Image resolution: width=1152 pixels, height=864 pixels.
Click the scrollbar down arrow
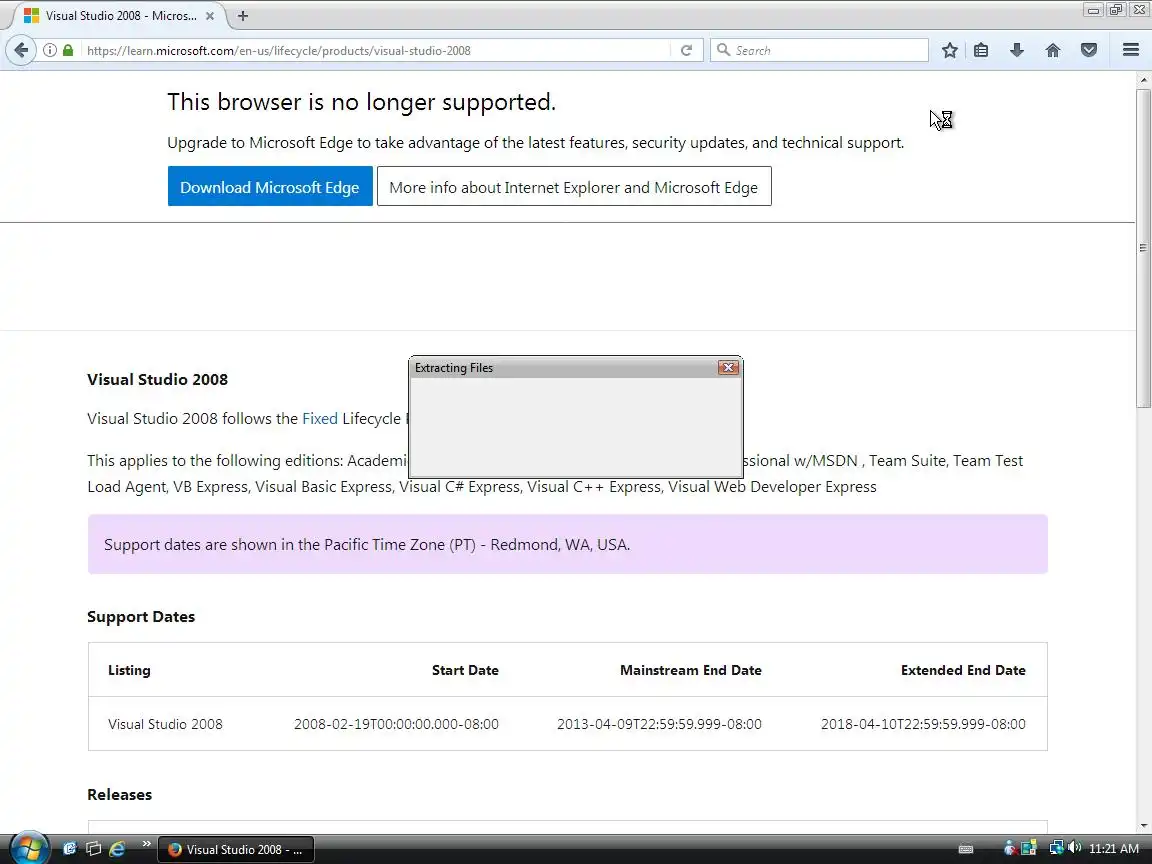coord(1143,826)
